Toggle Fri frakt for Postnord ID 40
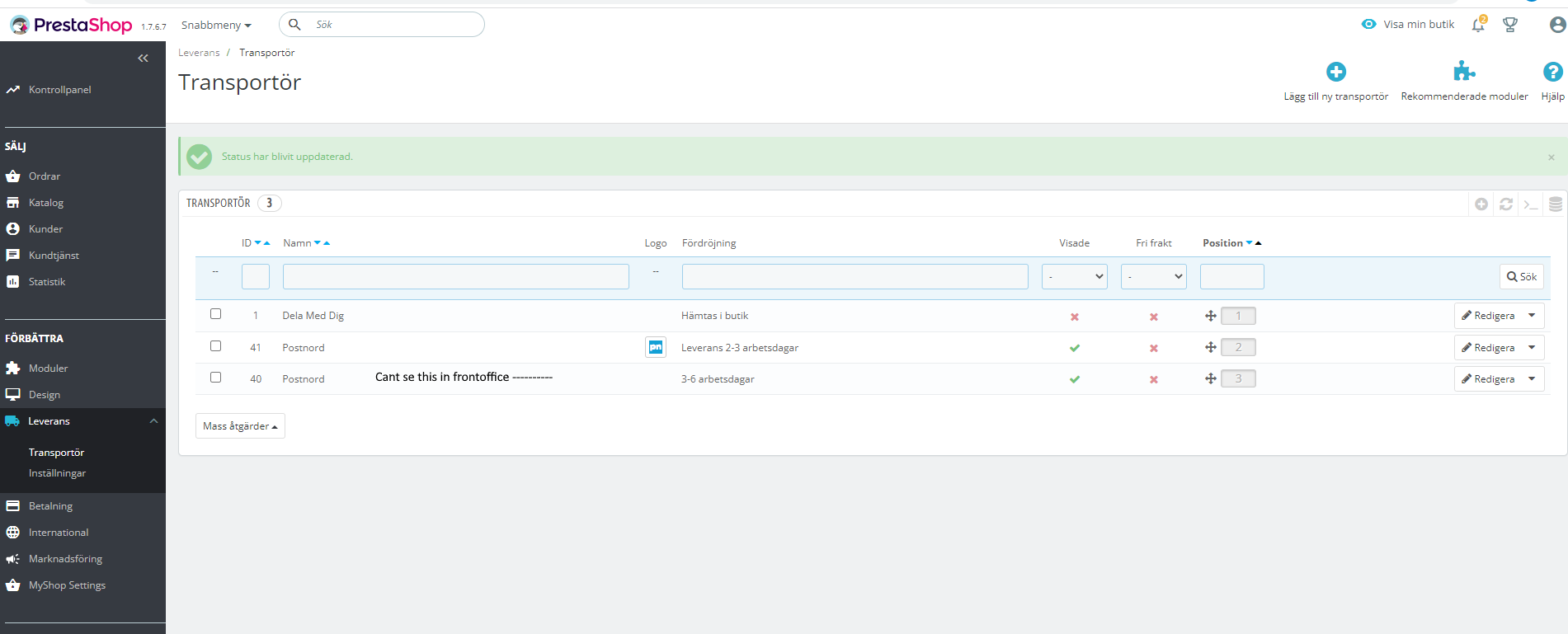The image size is (1568, 634). 1154,379
